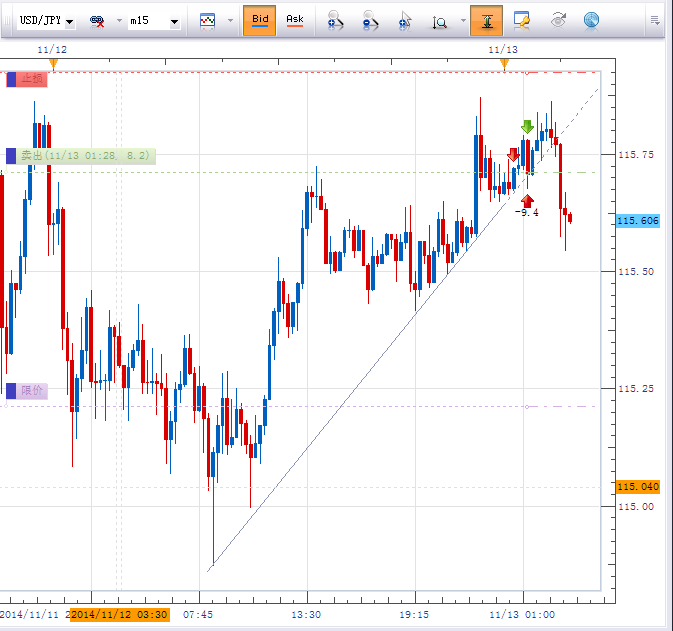Click the zoom in magnifier icon
The image size is (673, 631).
tap(335, 20)
